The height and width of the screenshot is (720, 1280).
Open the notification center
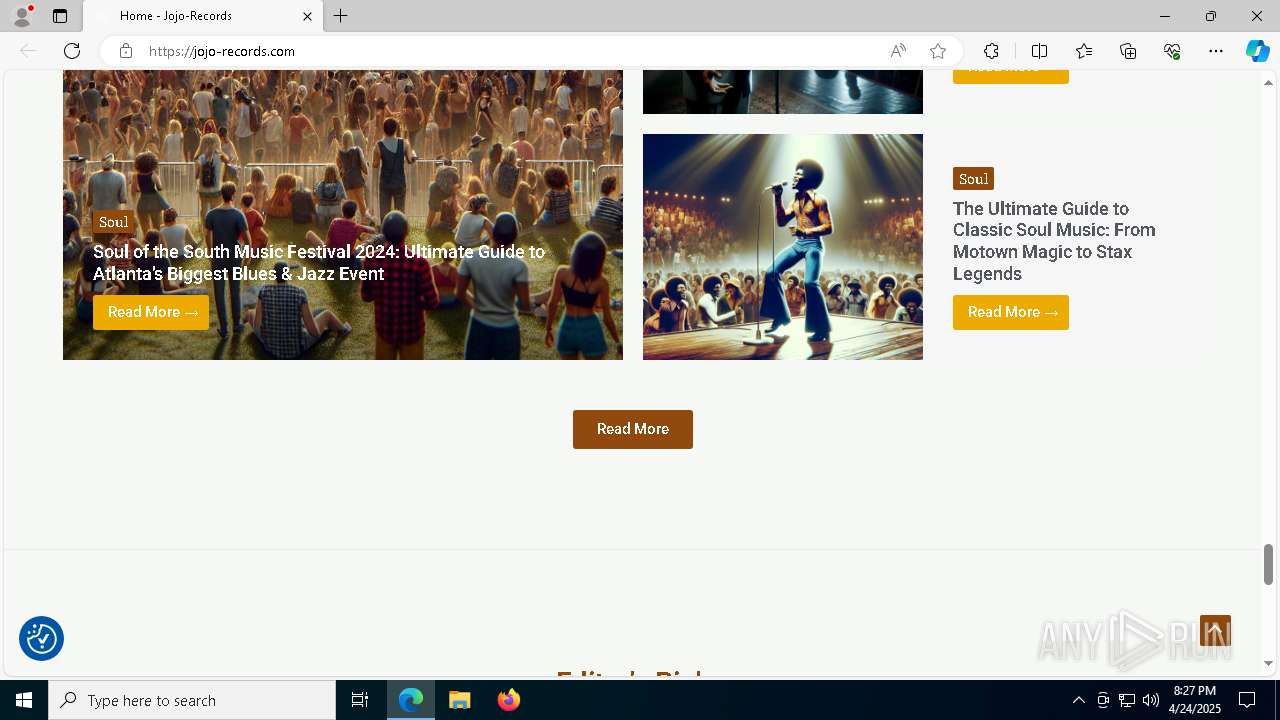[1247, 700]
